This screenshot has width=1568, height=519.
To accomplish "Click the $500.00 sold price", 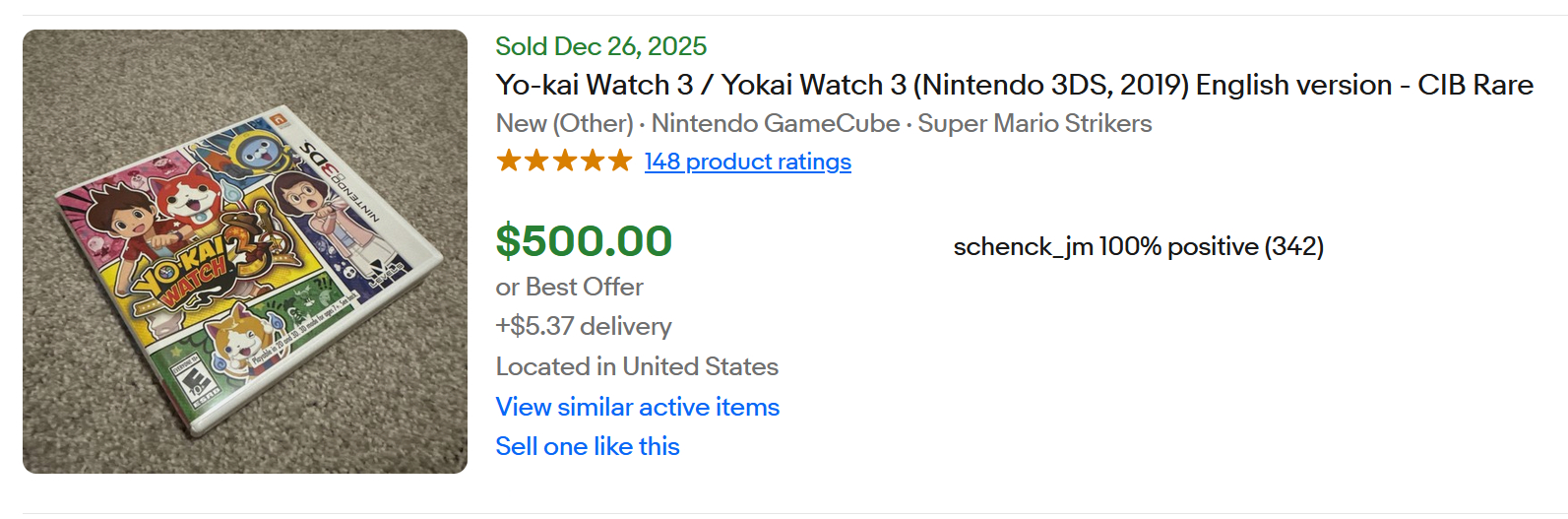I will click(x=584, y=241).
